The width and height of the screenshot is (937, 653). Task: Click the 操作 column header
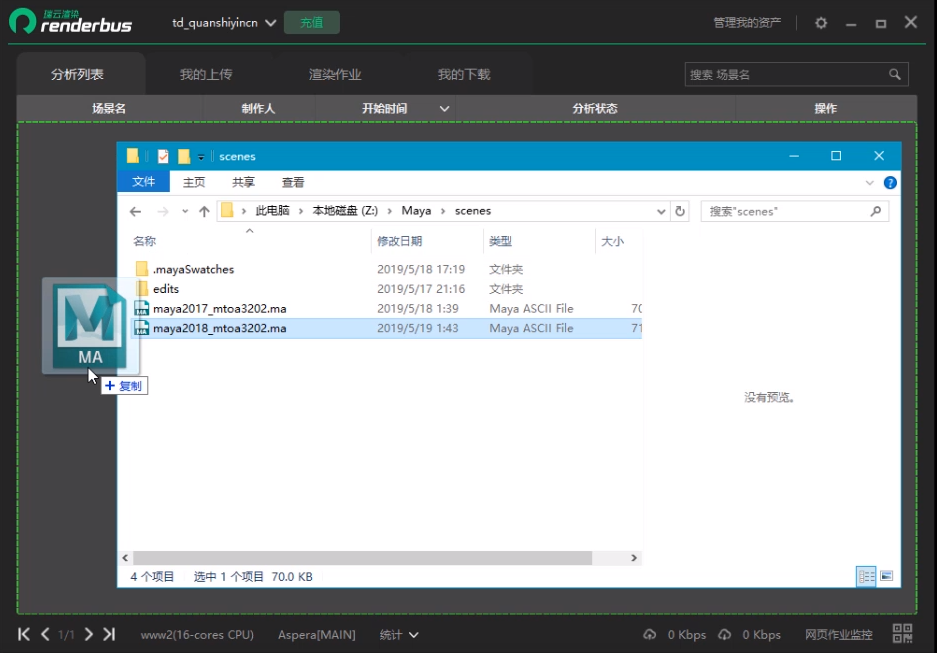click(826, 108)
